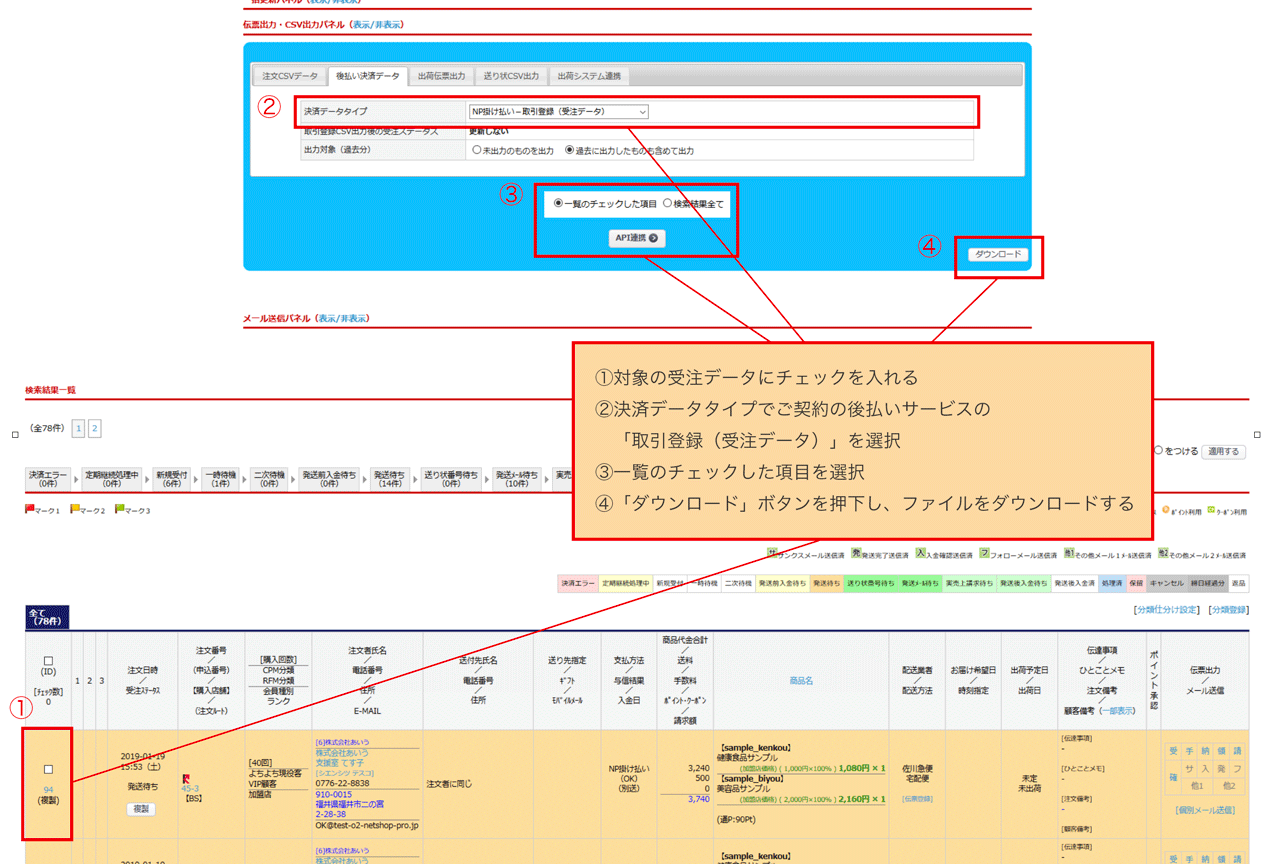The height and width of the screenshot is (864, 1273).
Task: Click the 手 slip icon in order 94 row
Action: click(x=1189, y=751)
